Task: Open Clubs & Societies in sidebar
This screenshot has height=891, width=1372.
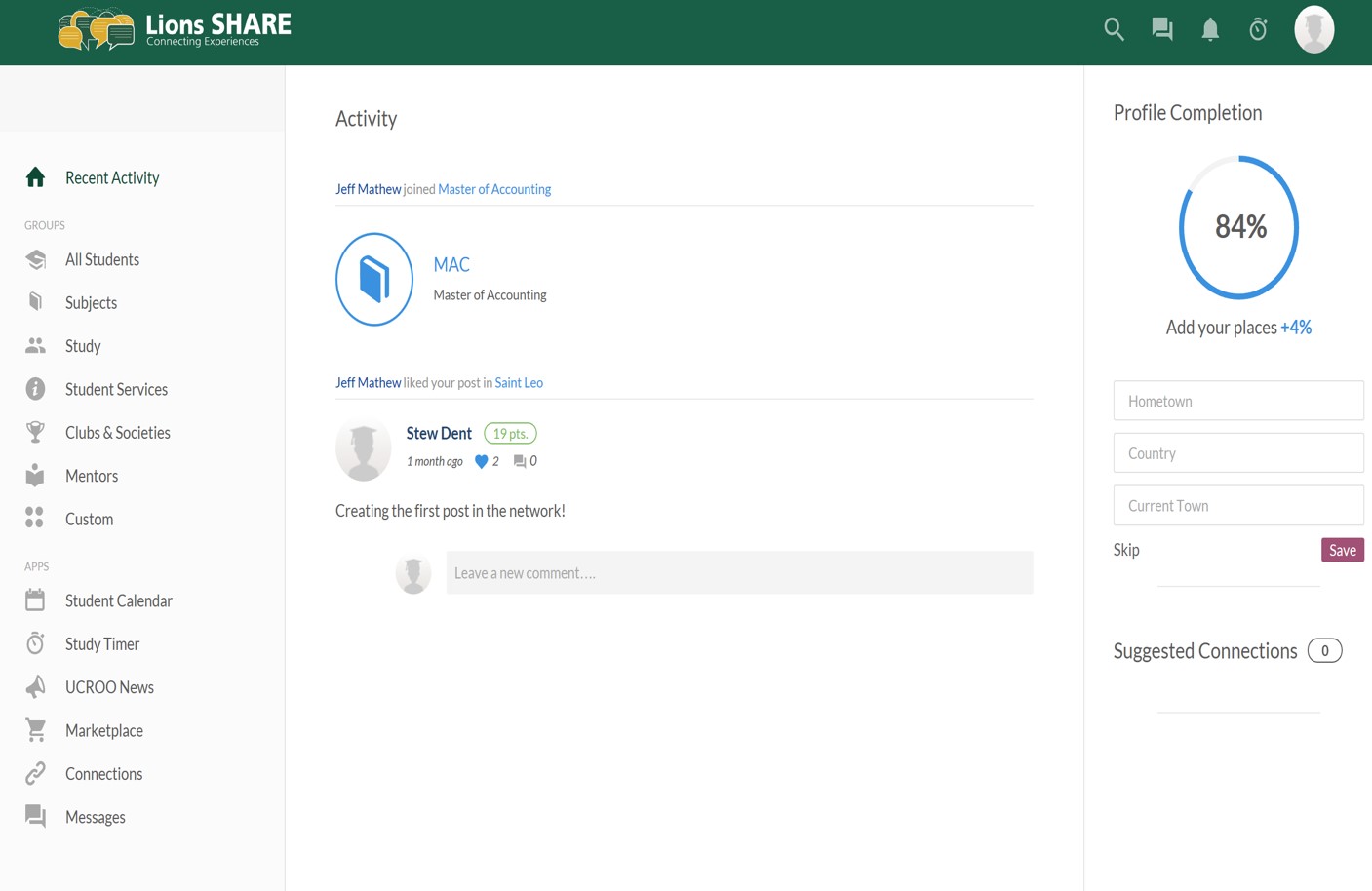Action: 117,433
